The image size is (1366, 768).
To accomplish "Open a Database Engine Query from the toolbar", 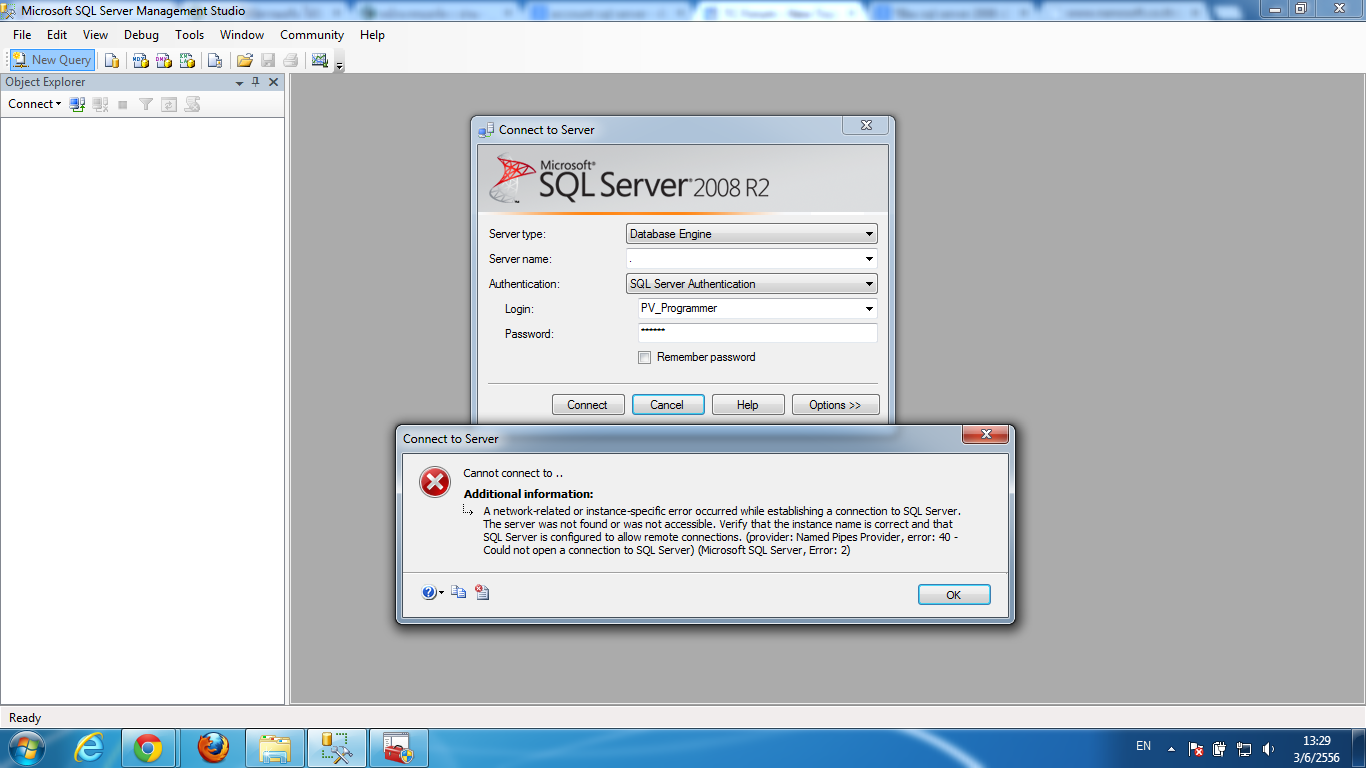I will coord(112,60).
